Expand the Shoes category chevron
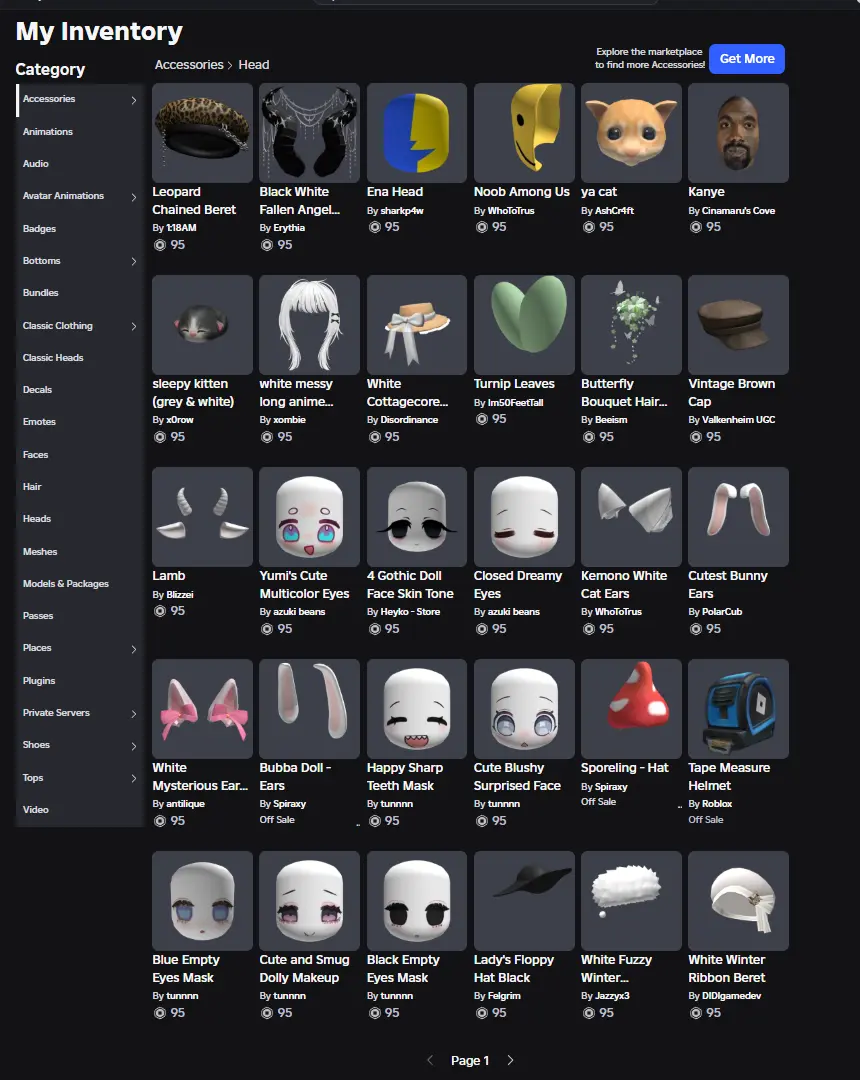Image resolution: width=860 pixels, height=1080 pixels. (x=134, y=746)
